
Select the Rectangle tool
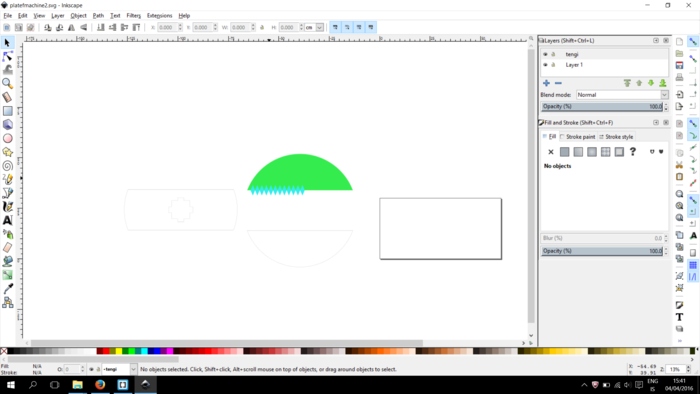(7, 111)
